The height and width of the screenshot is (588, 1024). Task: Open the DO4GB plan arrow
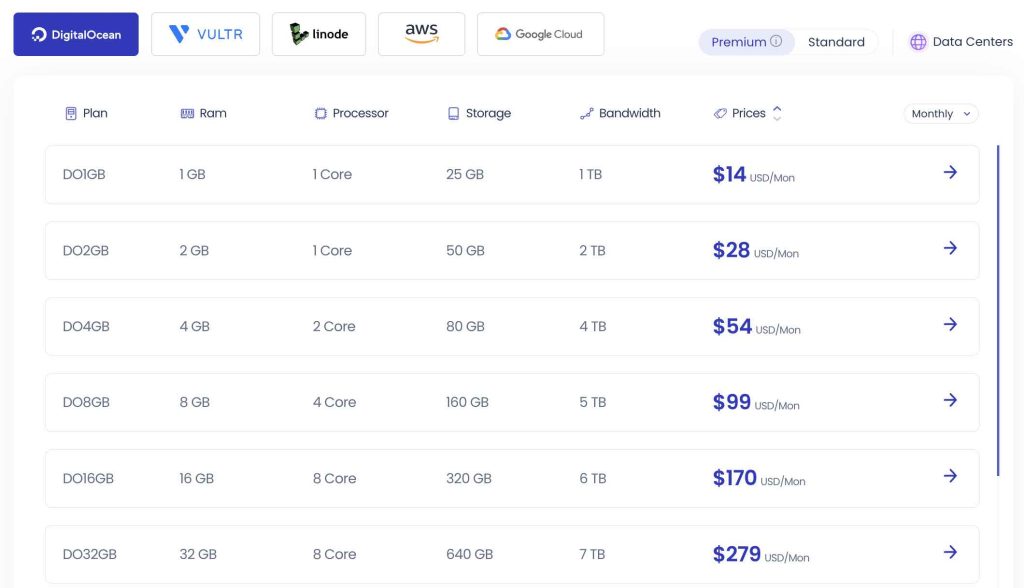[x=950, y=324]
